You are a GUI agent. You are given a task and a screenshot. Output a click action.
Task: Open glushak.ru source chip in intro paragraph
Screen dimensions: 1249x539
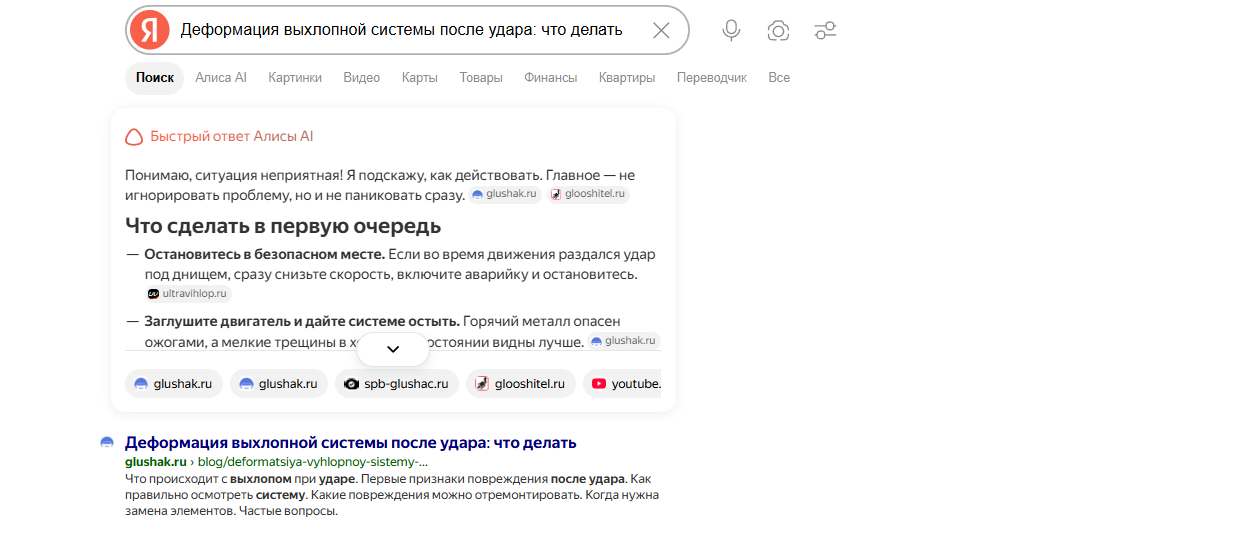[x=505, y=195]
